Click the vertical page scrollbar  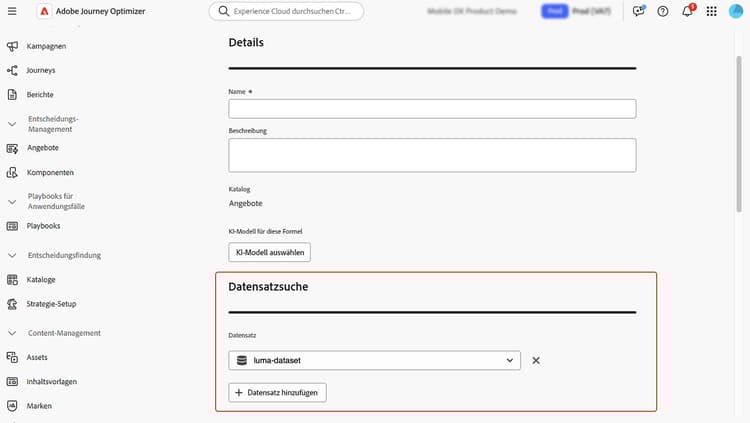739,134
